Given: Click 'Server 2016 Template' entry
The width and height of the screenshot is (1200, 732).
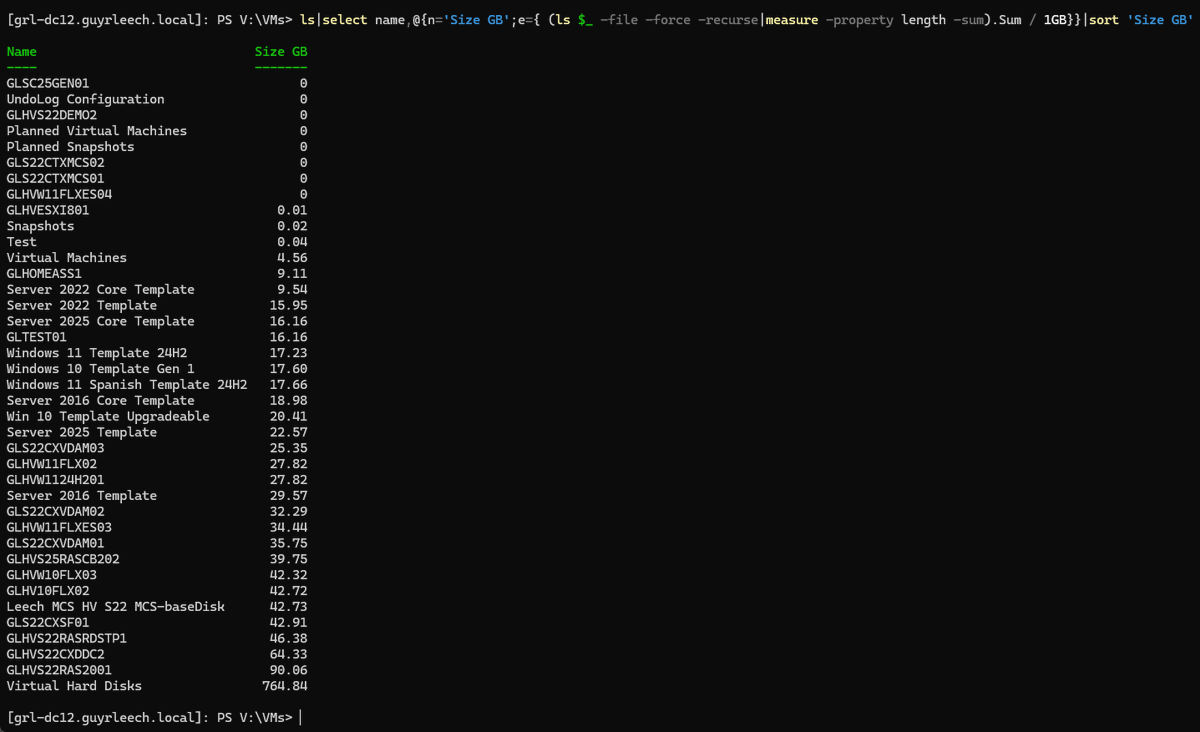Looking at the screenshot, I should coord(81,496).
